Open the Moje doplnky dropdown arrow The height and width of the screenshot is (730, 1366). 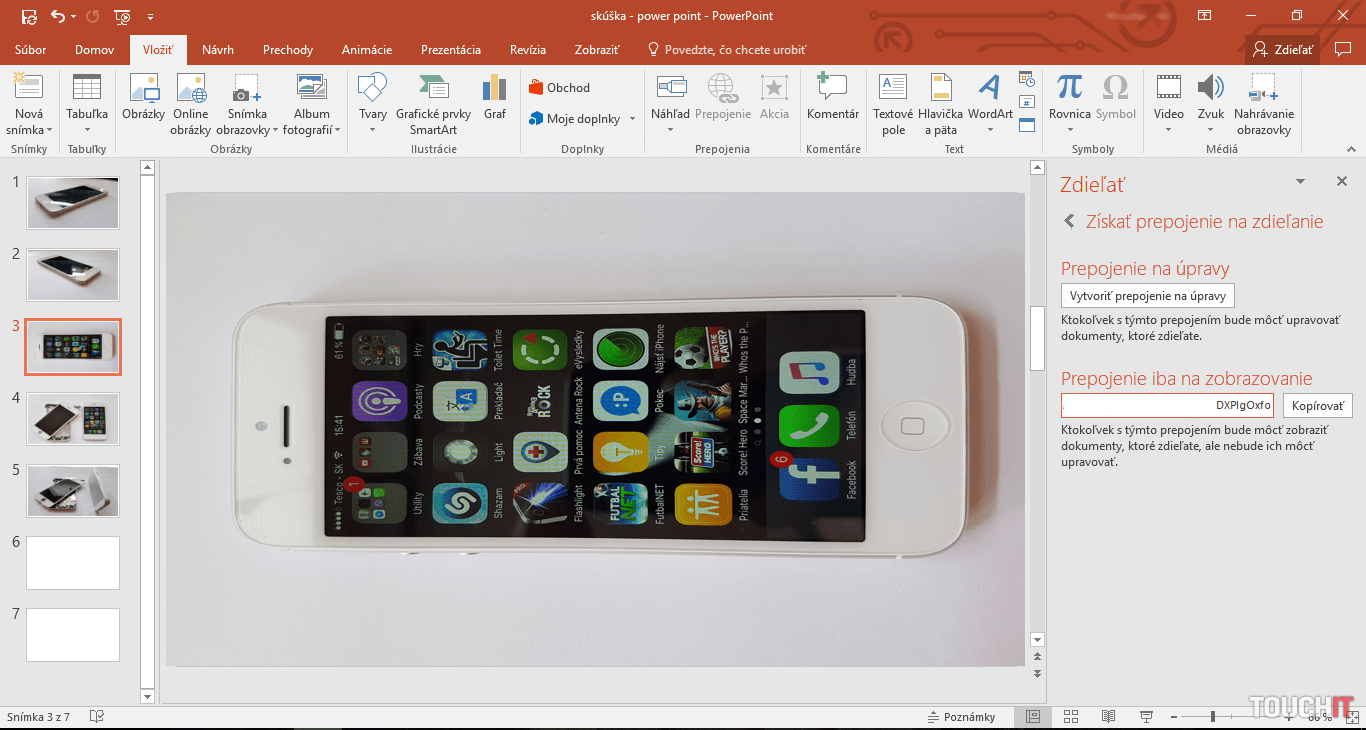[632, 119]
